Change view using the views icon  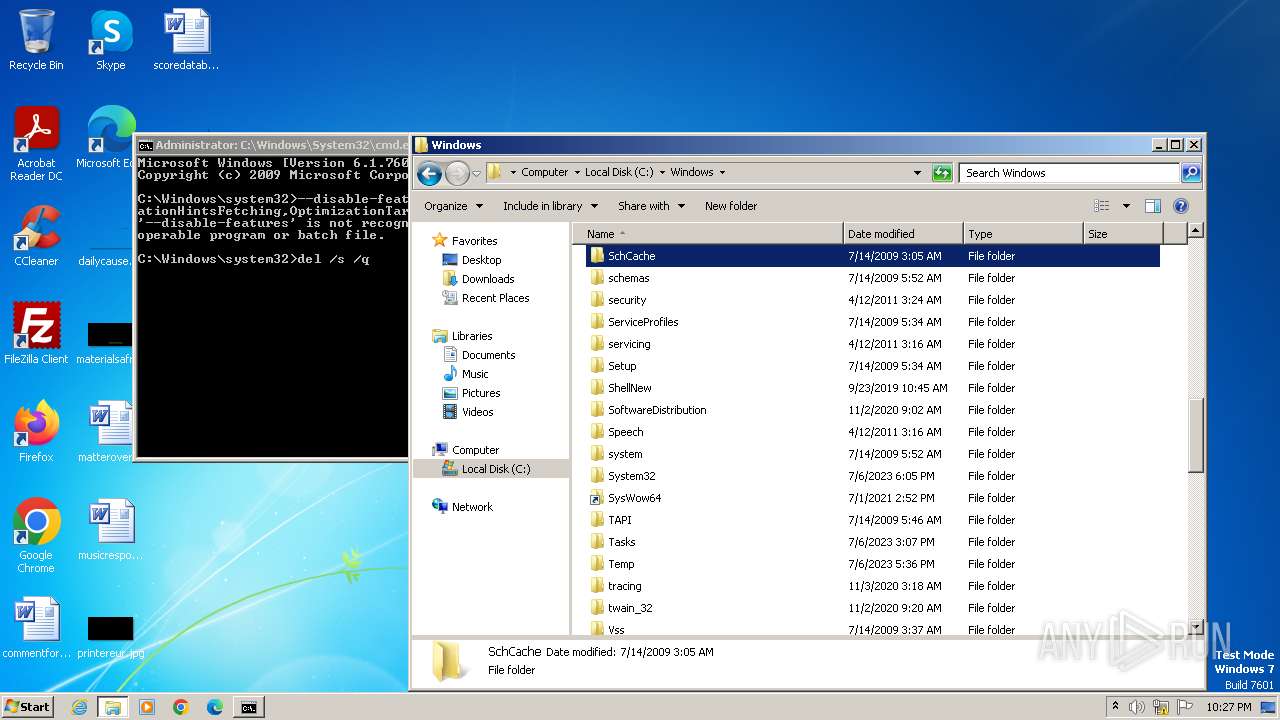click(1101, 206)
